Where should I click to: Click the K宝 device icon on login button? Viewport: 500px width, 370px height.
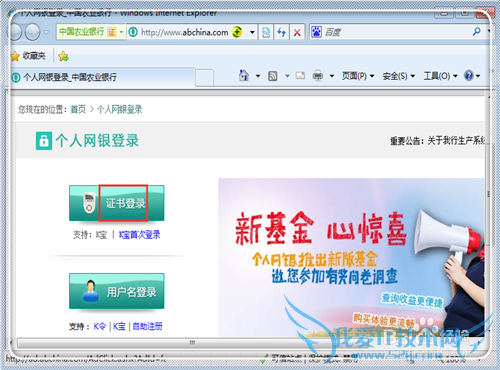pos(89,203)
